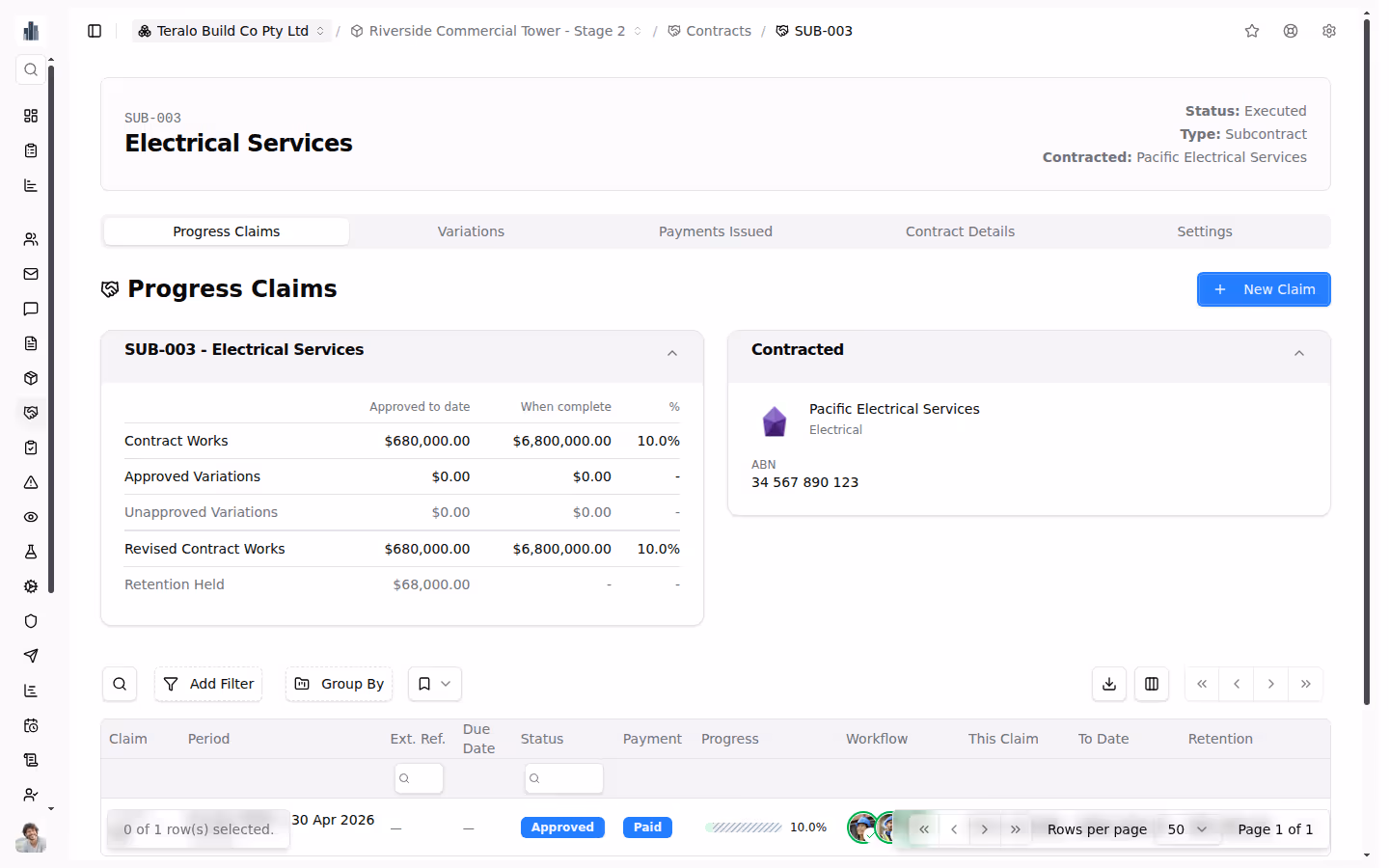The width and height of the screenshot is (1389, 868).
Task: Go to next page using top pagination
Action: coord(1271,684)
